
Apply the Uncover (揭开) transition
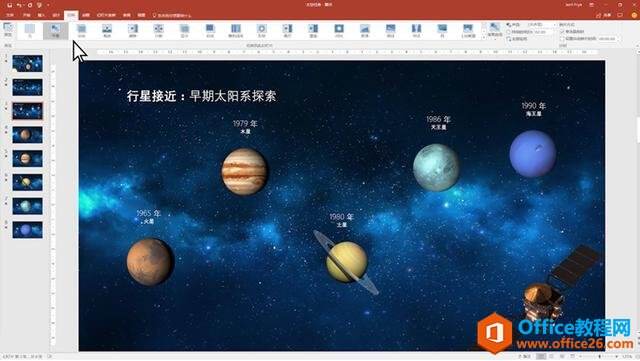click(x=287, y=31)
